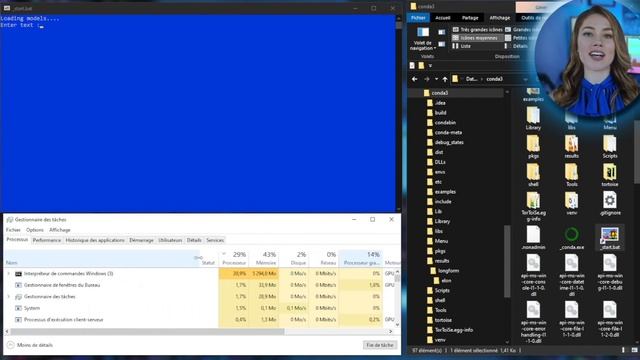The width and height of the screenshot is (640, 360).
Task: Select the _conda.exe green circle icon
Action: [571, 235]
